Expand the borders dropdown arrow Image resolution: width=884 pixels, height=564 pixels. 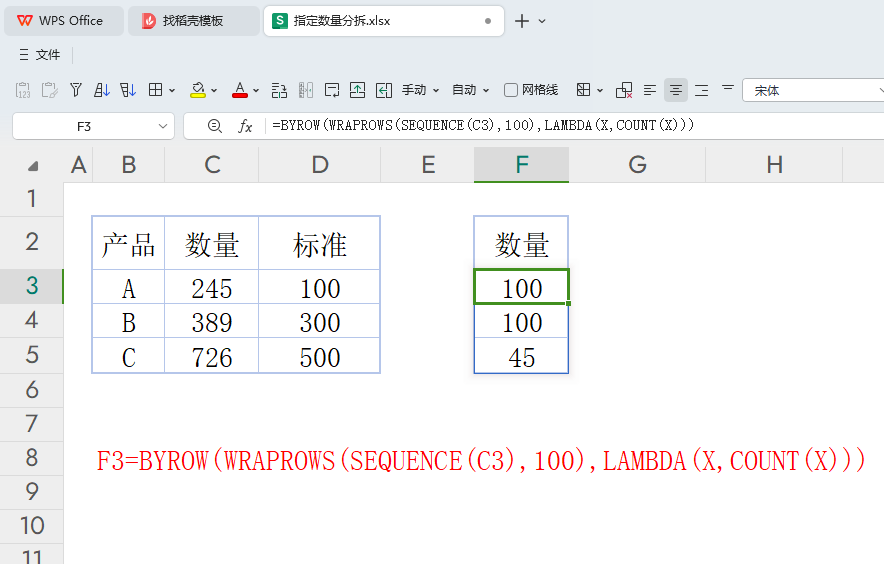coord(172,90)
